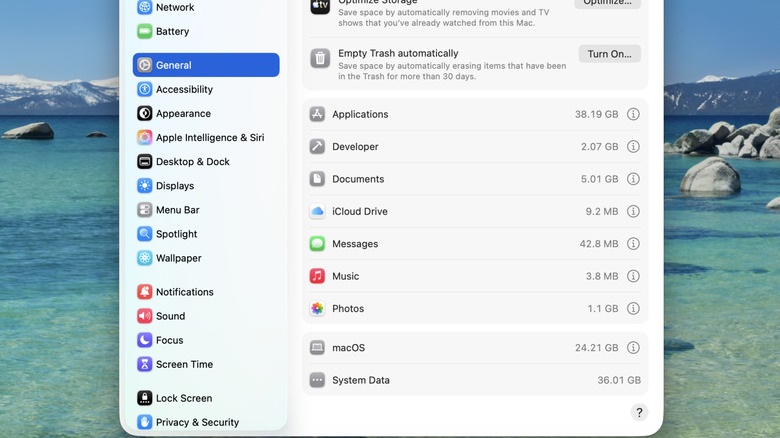The width and height of the screenshot is (780, 438).
Task: Click the Empty Trash automatically heading
Action: coord(398,53)
